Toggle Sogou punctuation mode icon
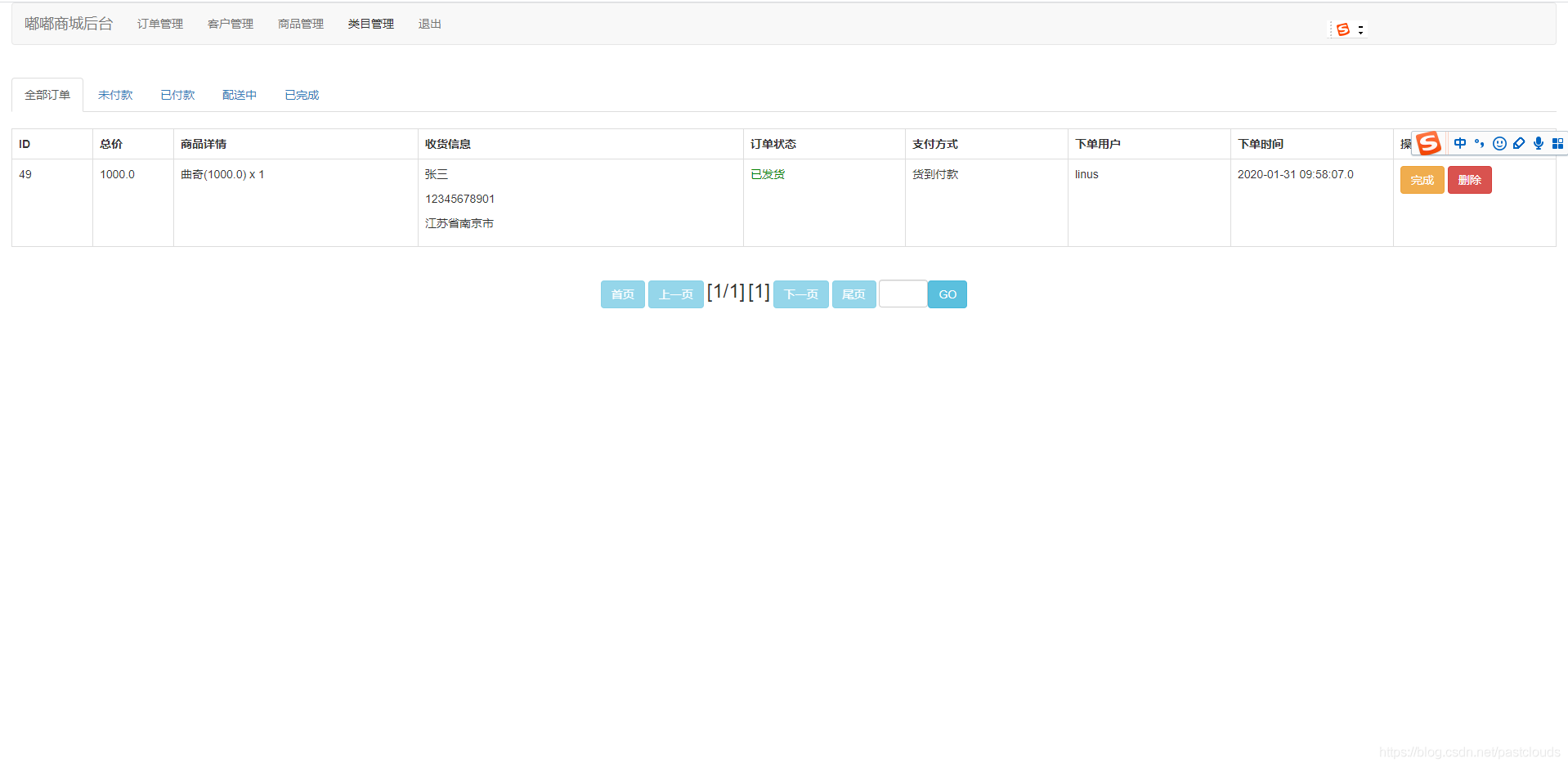The width and height of the screenshot is (1568, 767). (1479, 143)
